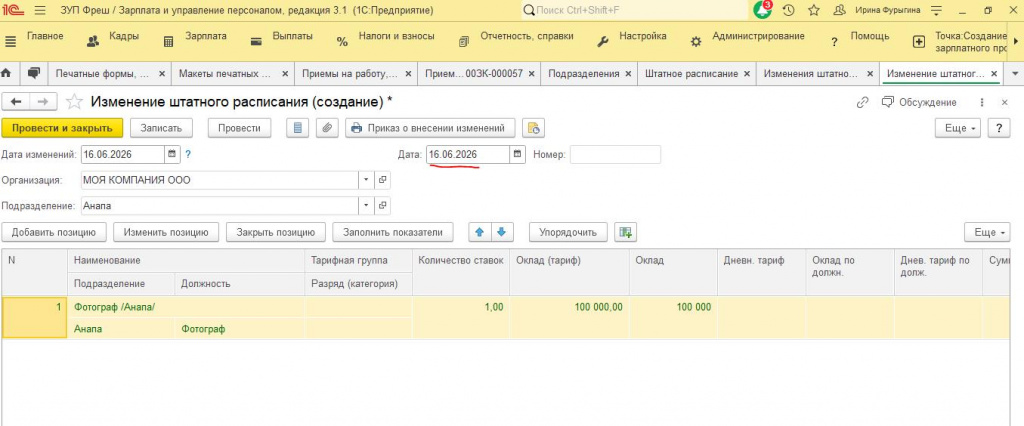Navigate back with left arrow

pos(16,102)
